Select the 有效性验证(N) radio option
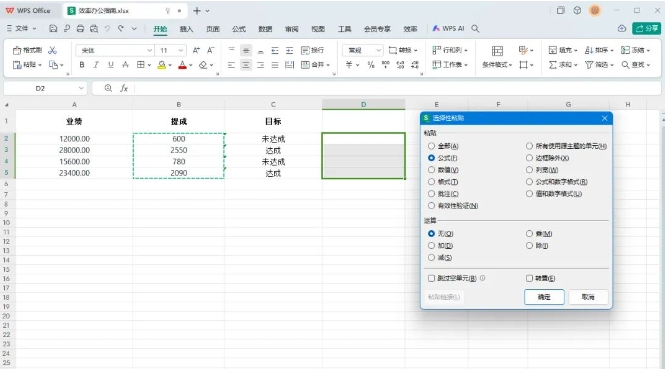This screenshot has height=369, width=665. (x=431, y=205)
